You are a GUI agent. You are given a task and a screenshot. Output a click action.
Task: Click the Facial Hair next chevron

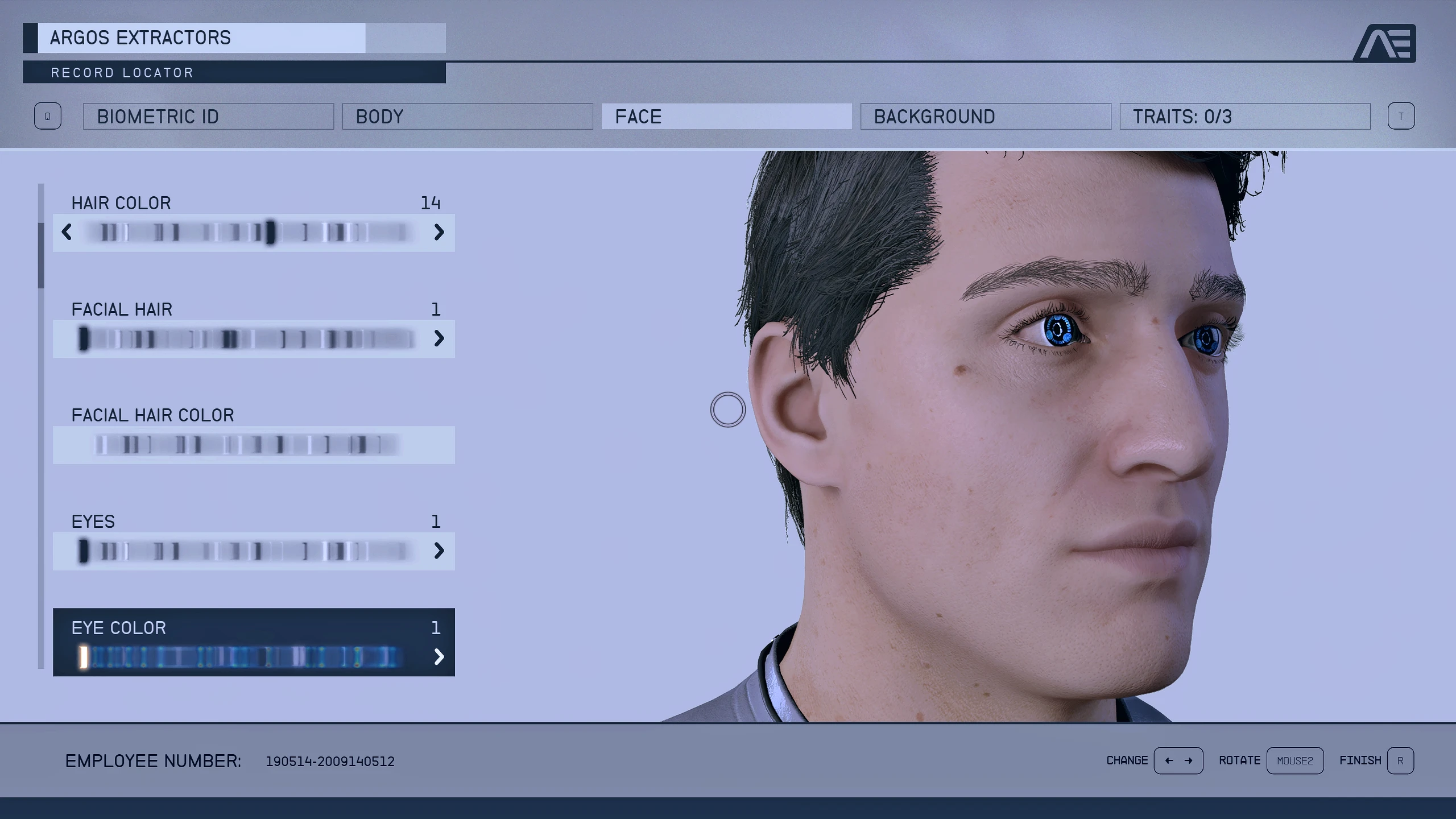[440, 338]
